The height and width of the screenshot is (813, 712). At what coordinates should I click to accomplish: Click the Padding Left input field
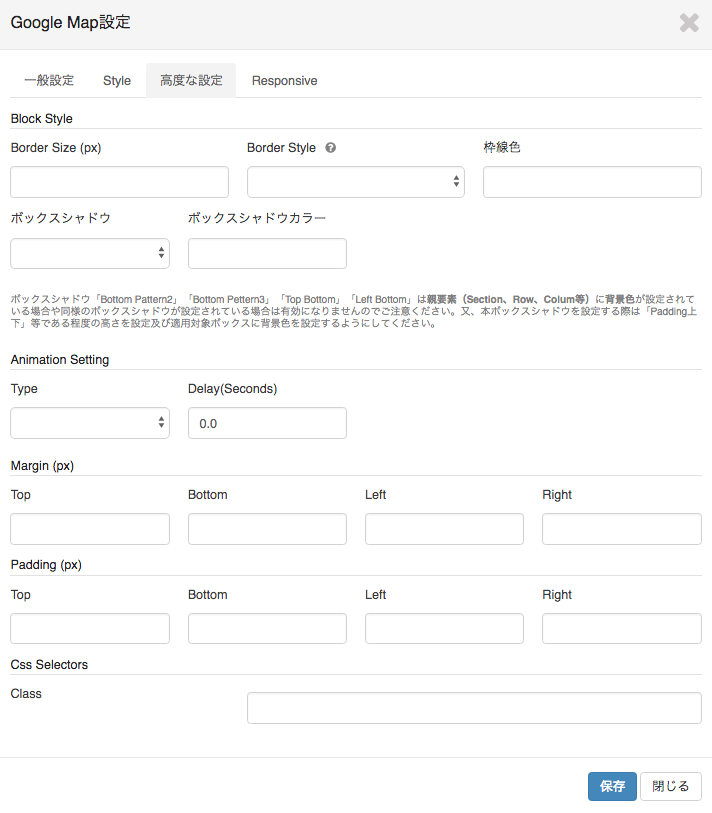pyautogui.click(x=444, y=628)
